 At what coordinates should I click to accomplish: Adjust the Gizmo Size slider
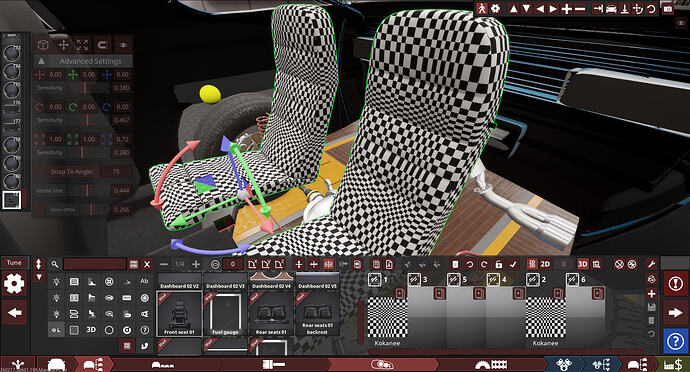pyautogui.click(x=88, y=191)
